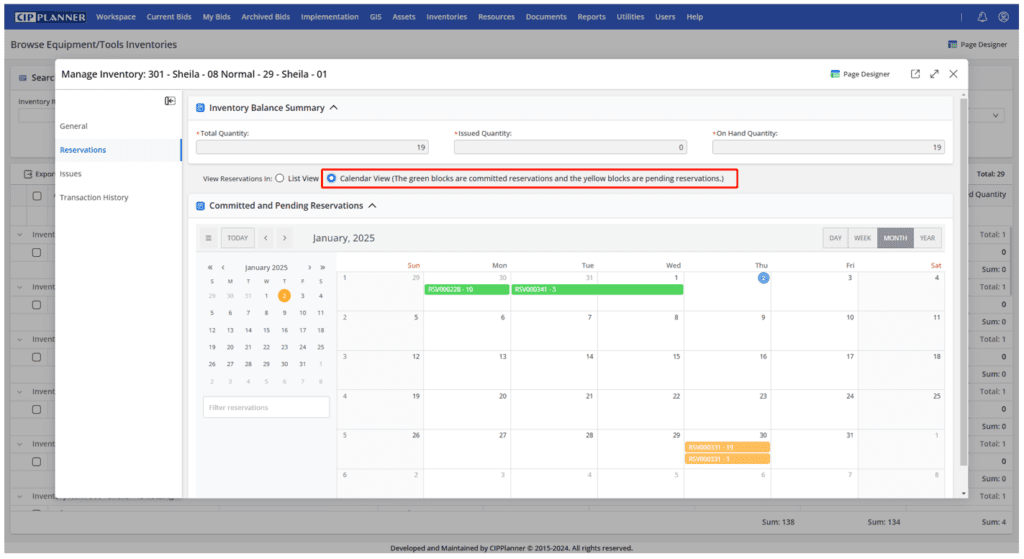Click the Filter reservations input field
Image resolution: width=1024 pixels, height=559 pixels.
(266, 407)
